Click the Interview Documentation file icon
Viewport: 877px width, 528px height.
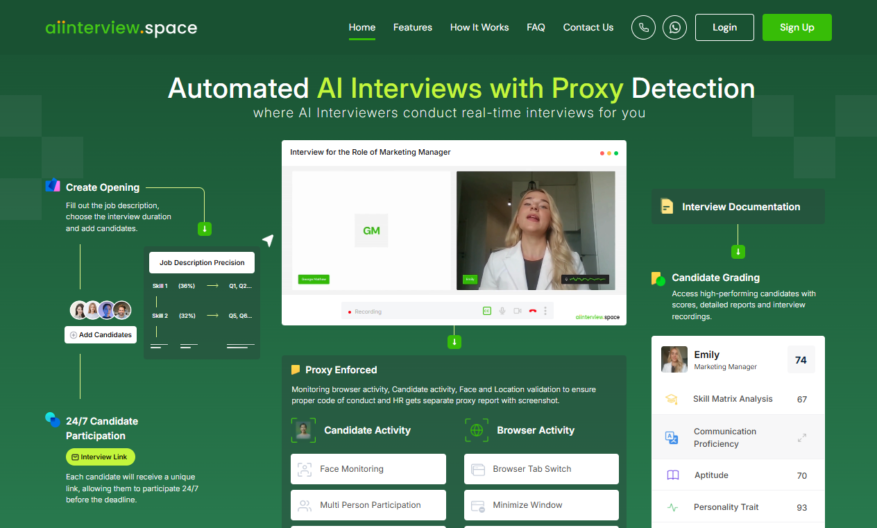point(667,206)
